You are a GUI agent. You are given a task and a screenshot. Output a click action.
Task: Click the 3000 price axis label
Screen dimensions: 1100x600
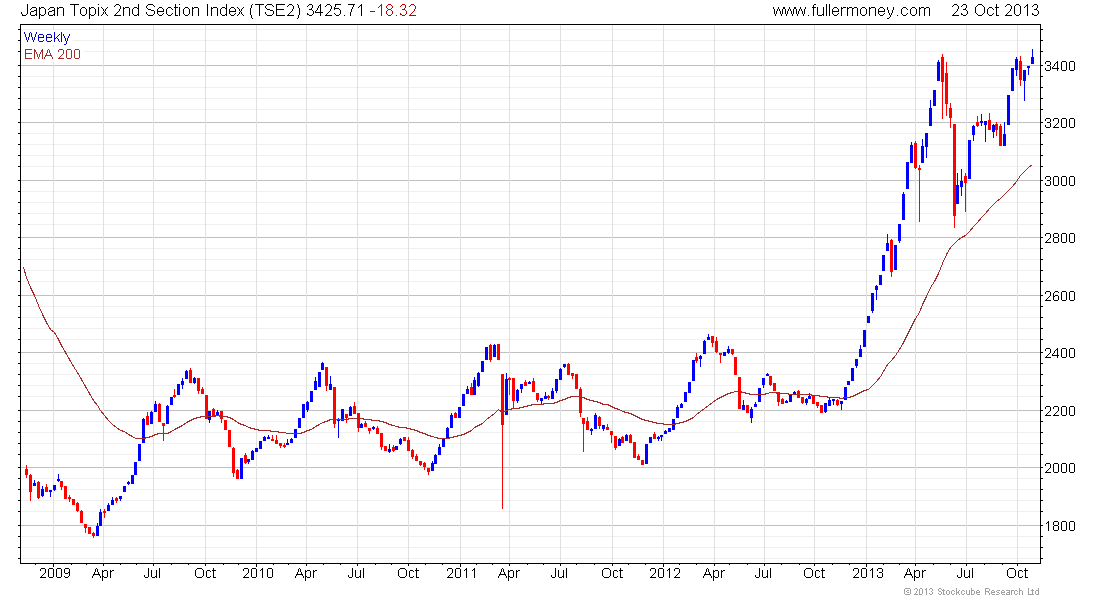click(x=1059, y=181)
